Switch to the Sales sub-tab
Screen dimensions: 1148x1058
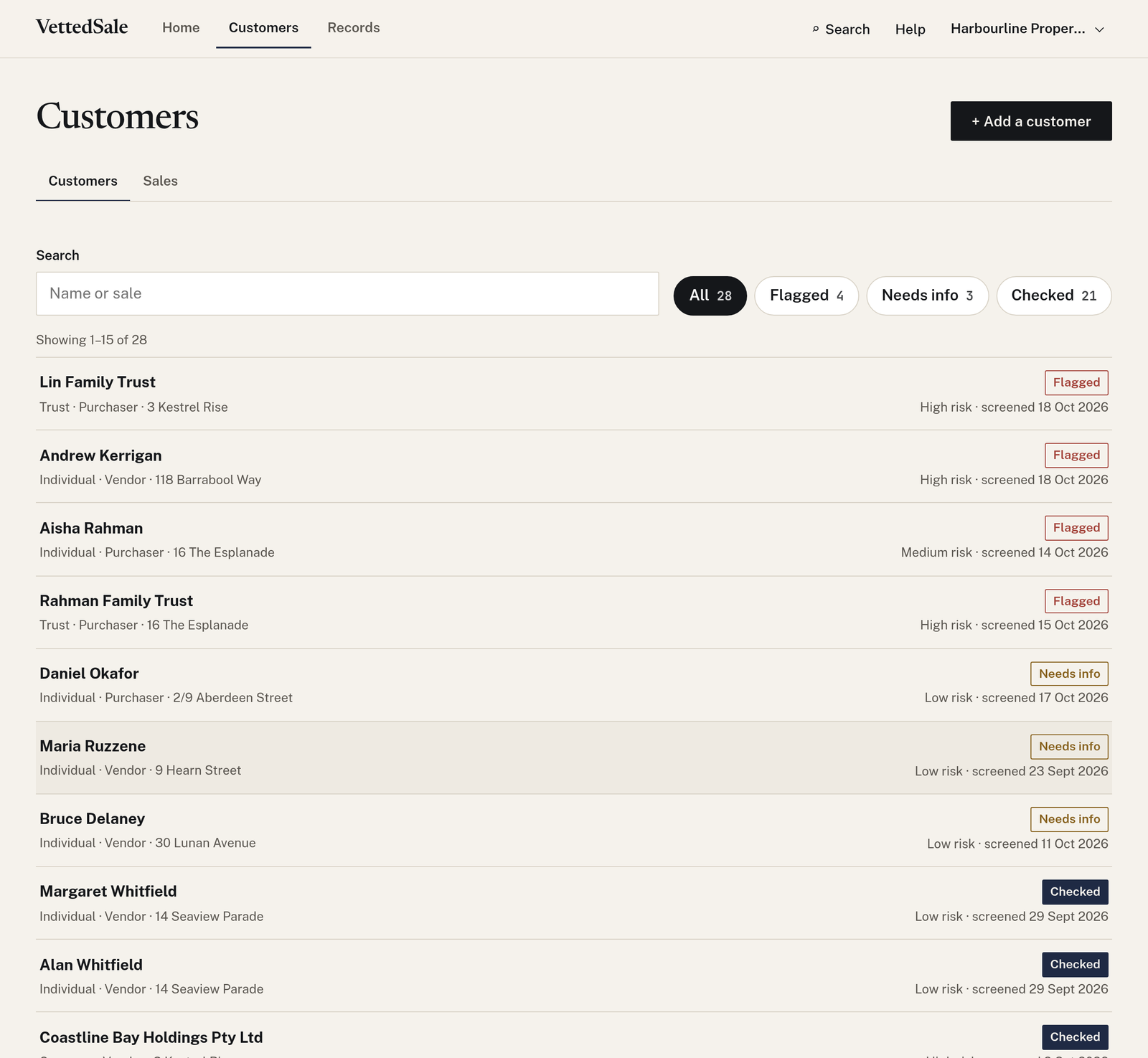(160, 181)
